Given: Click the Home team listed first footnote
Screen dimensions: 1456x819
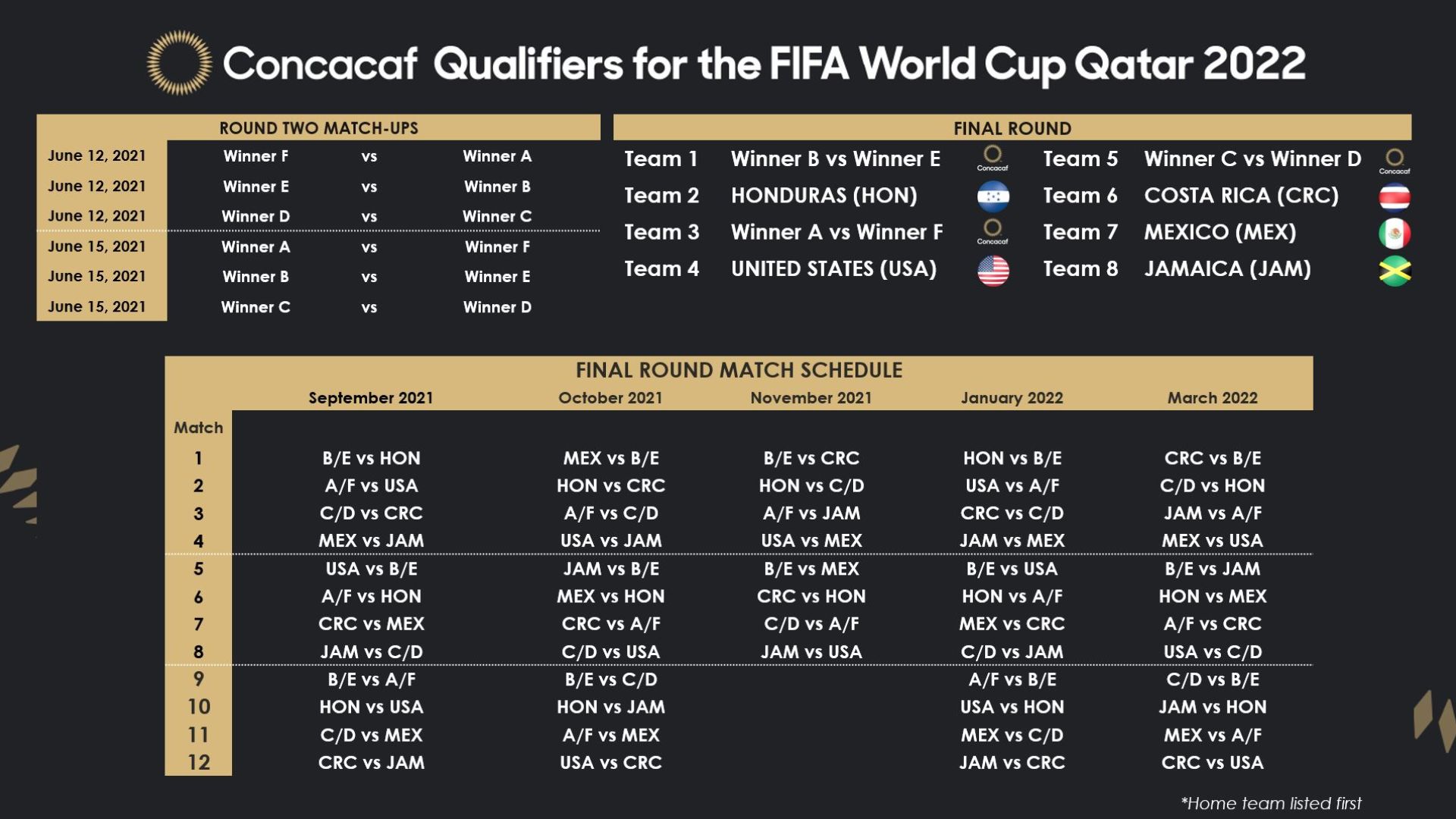Looking at the screenshot, I should point(1271,803).
